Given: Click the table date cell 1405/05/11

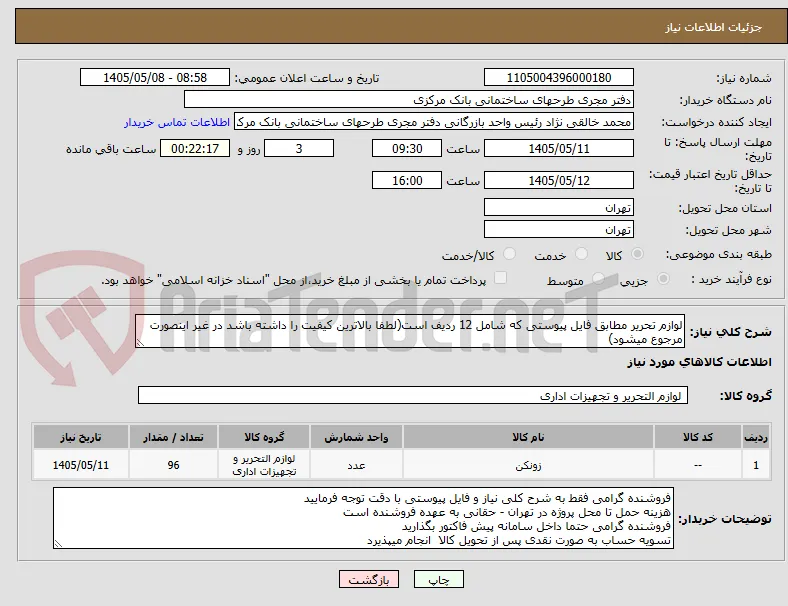Looking at the screenshot, I should pyautogui.click(x=80, y=465).
